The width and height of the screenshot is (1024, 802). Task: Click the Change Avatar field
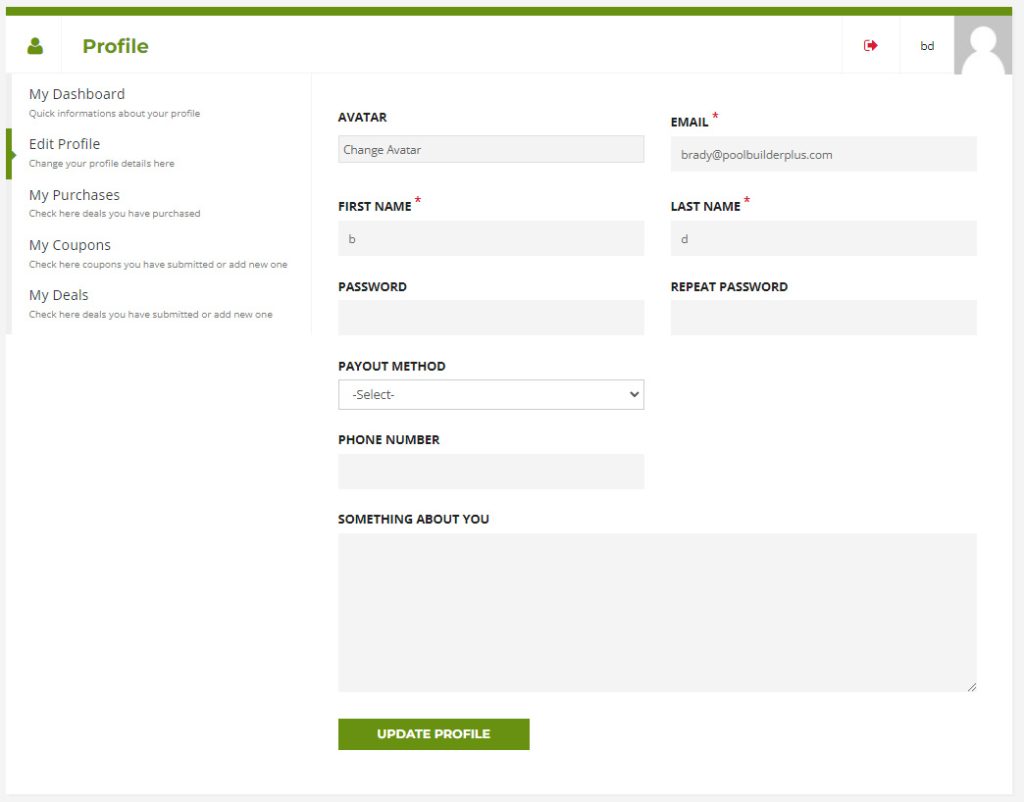tap(491, 150)
